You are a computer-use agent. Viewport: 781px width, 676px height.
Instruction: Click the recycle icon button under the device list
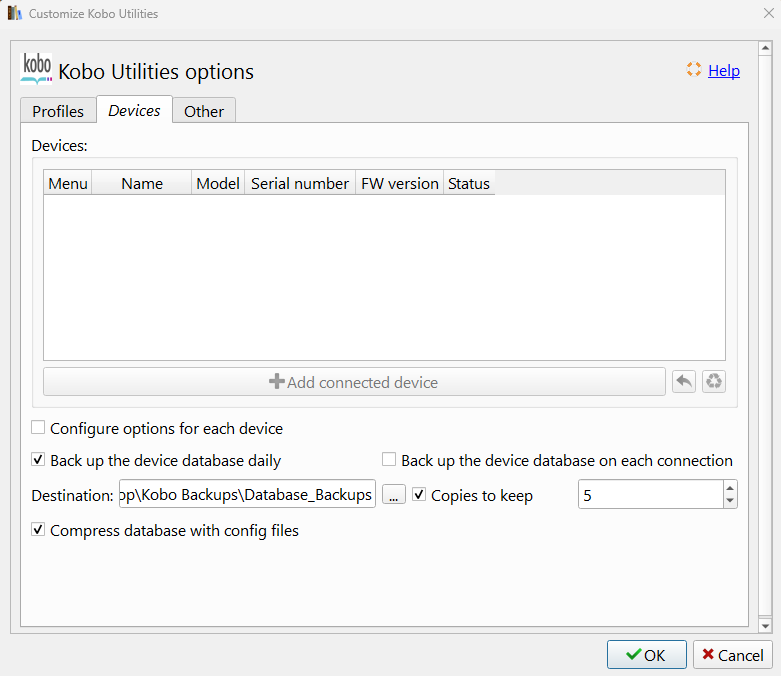(714, 382)
